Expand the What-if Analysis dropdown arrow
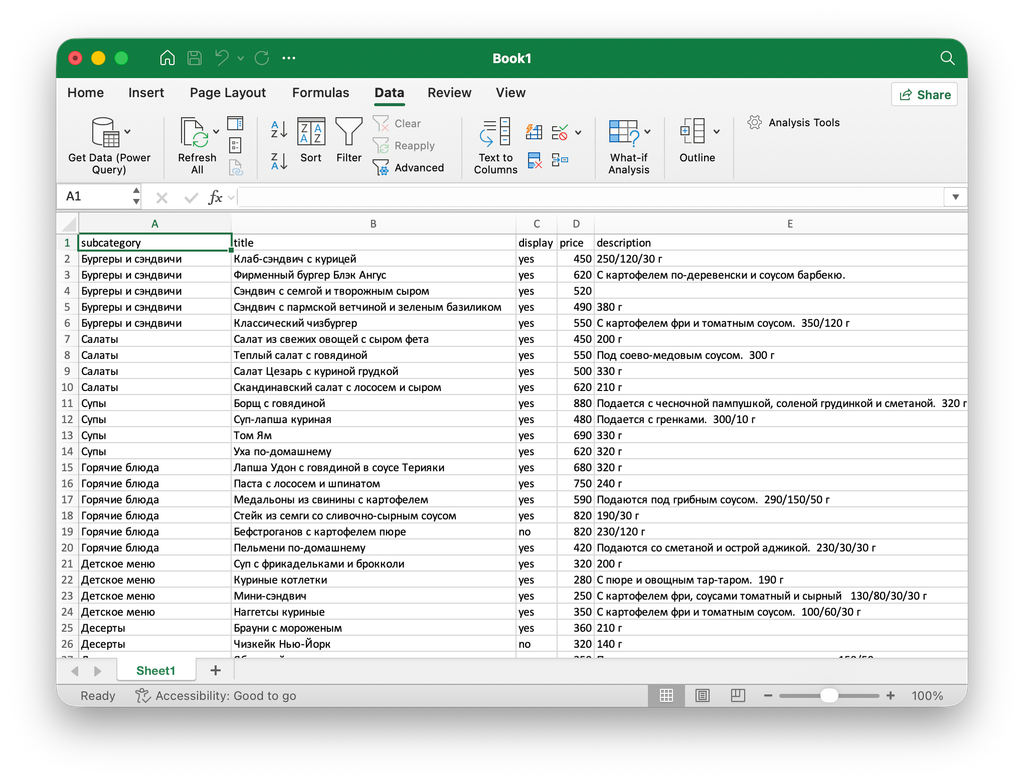1024x781 pixels. click(647, 132)
